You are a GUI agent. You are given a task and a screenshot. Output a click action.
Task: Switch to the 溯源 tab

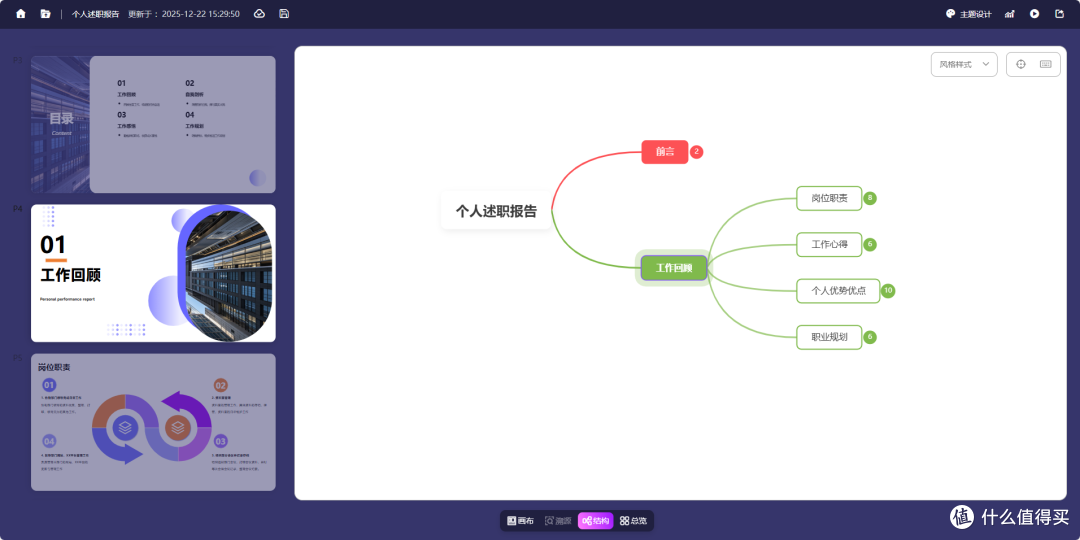(x=558, y=521)
